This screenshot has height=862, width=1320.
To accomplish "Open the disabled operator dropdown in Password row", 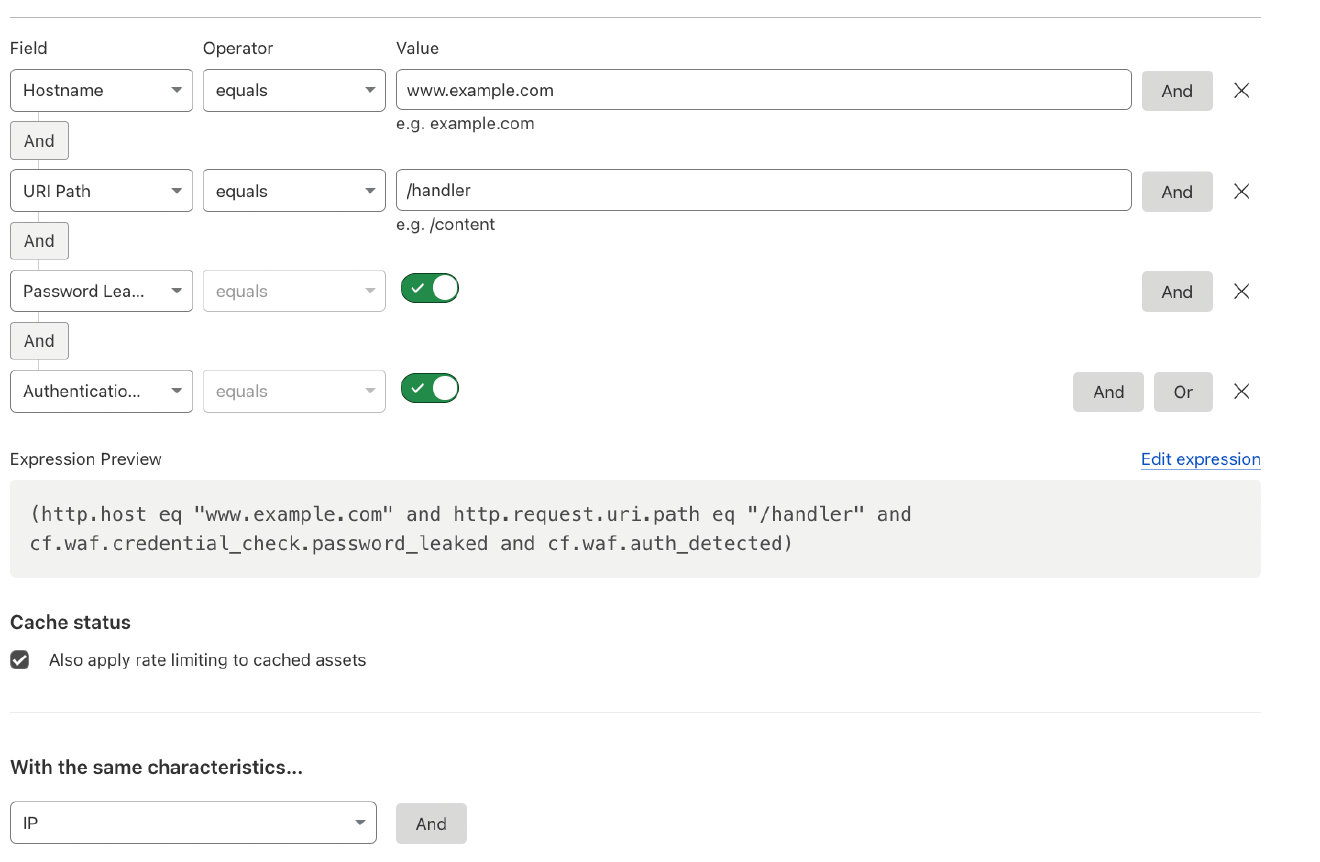I will 294,291.
